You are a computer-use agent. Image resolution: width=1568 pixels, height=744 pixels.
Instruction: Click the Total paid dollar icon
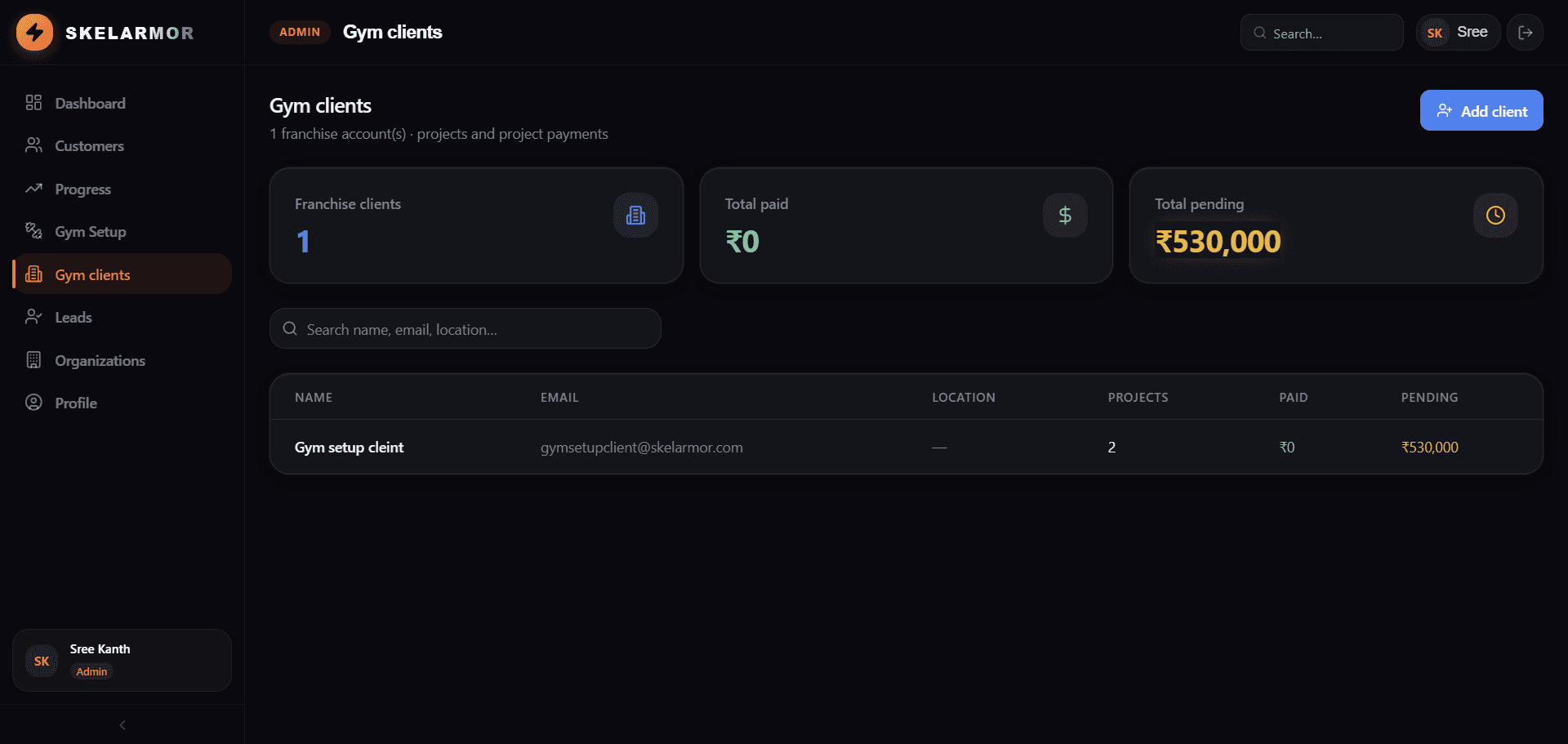click(1065, 216)
